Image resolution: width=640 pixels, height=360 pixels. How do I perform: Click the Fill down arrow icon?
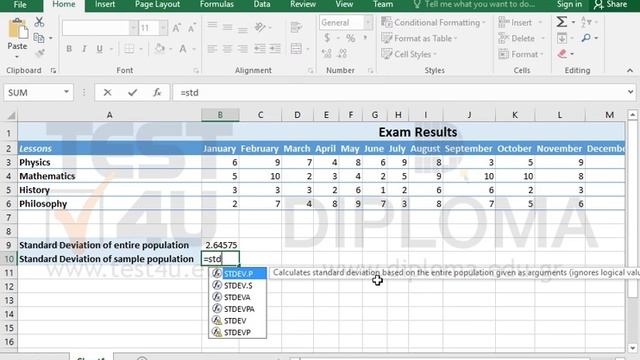tap(562, 38)
